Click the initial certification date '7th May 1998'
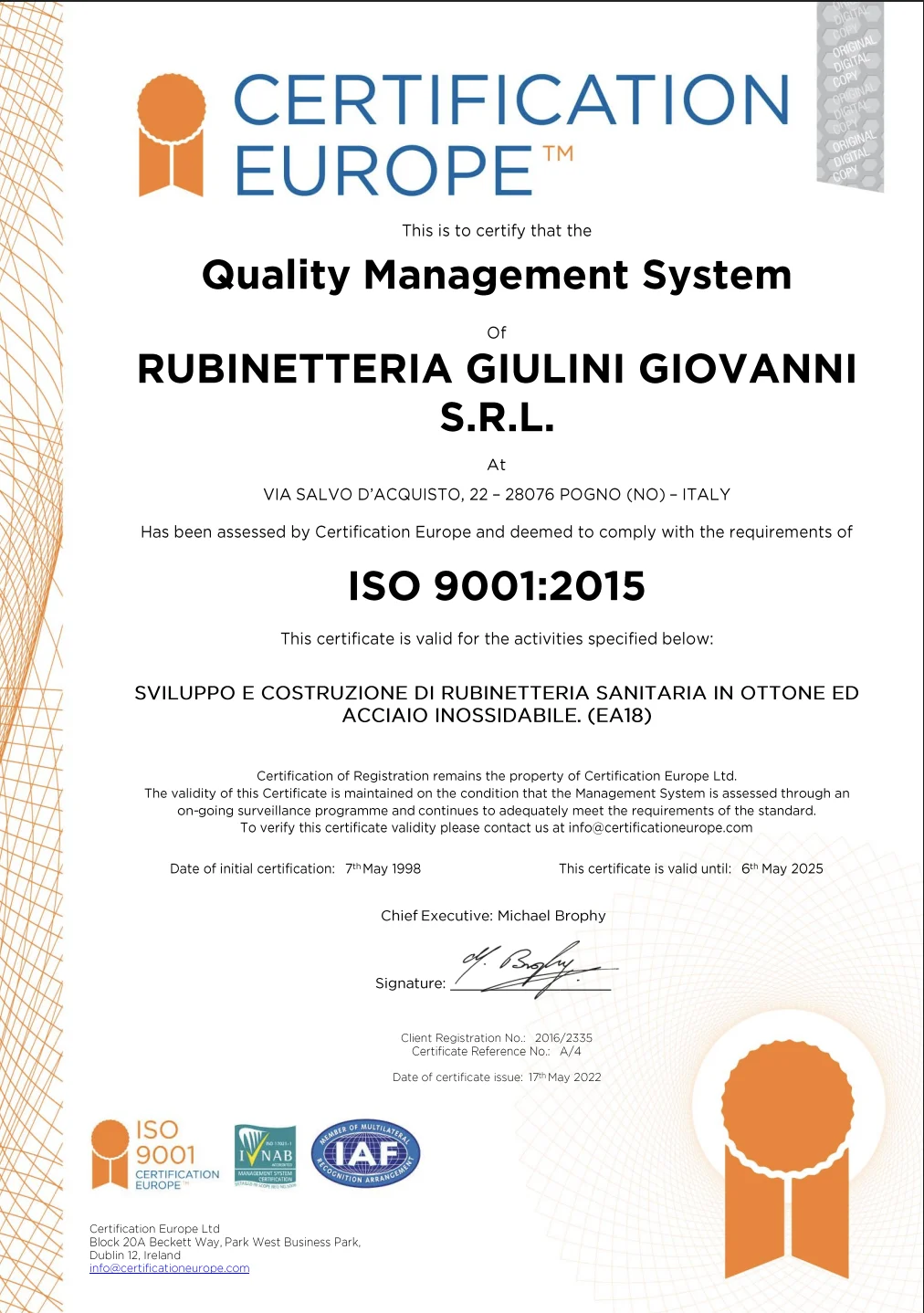Viewport: 924px width, 1313px height. point(383,868)
